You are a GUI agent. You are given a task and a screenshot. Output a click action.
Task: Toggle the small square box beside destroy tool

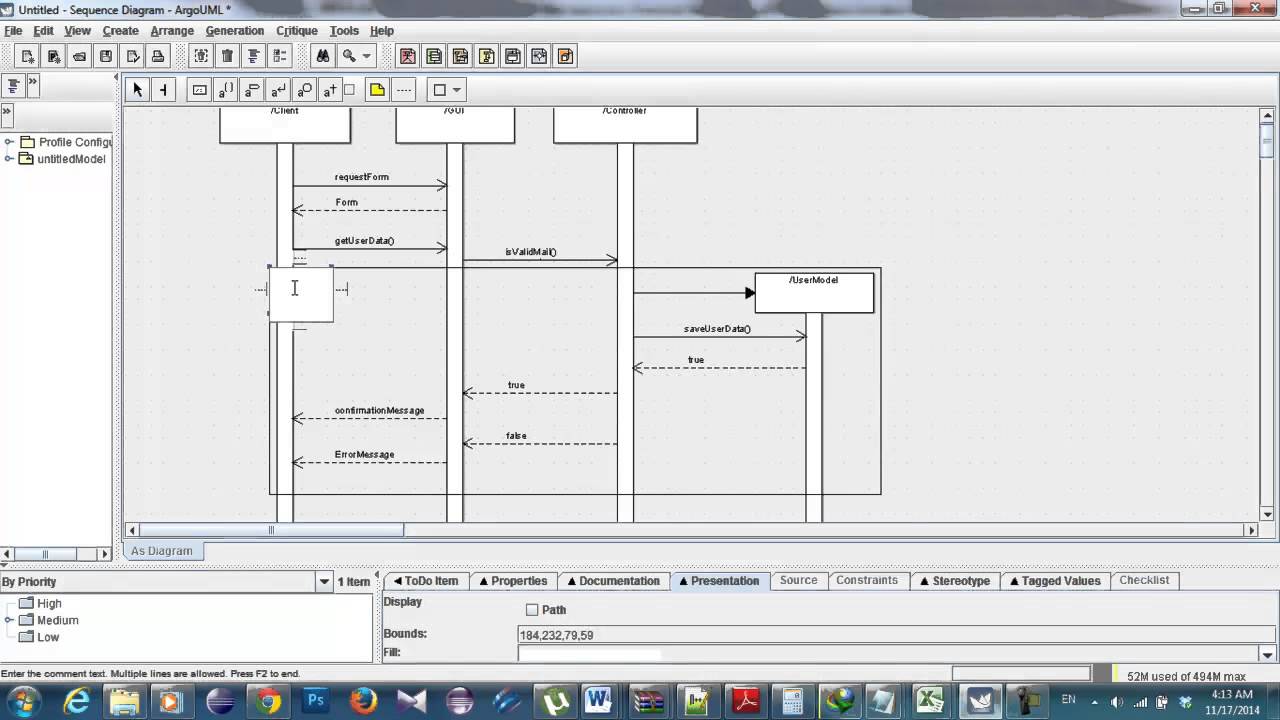point(349,90)
